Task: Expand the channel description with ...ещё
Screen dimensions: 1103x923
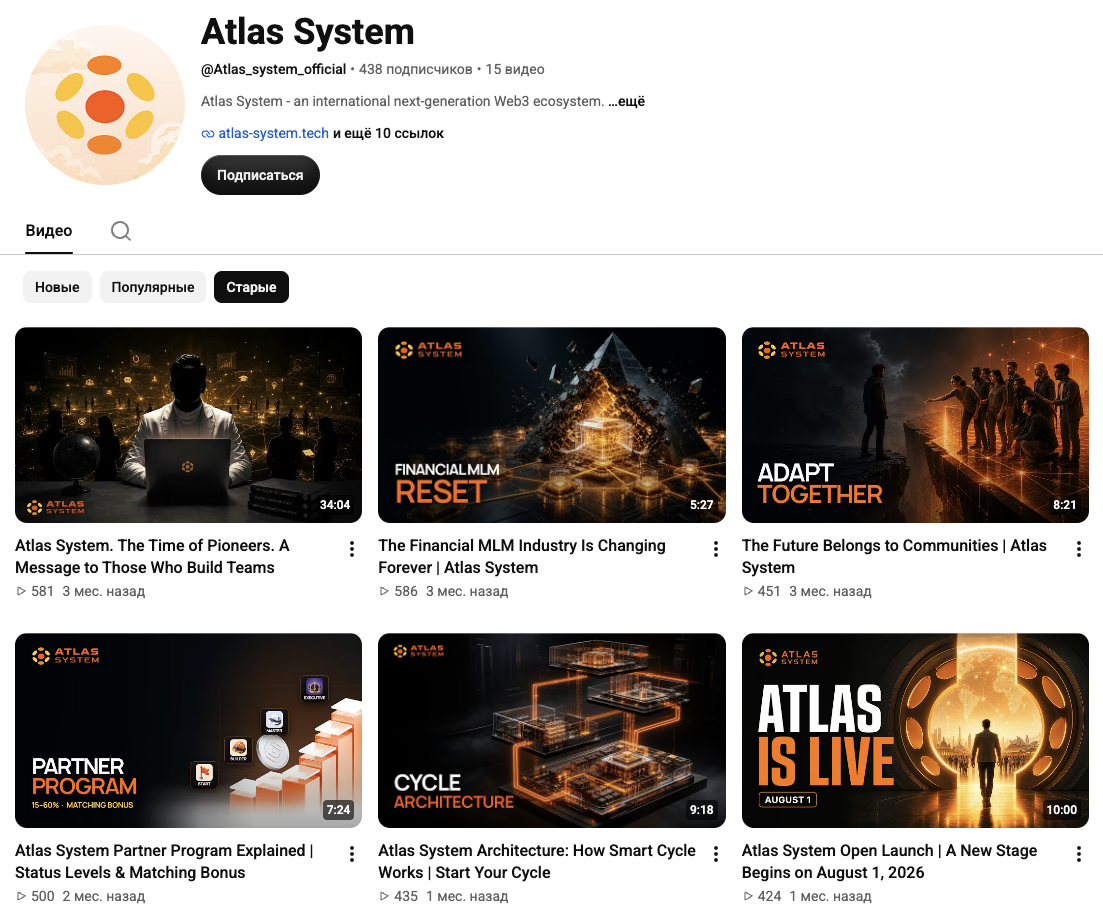Action: point(626,101)
